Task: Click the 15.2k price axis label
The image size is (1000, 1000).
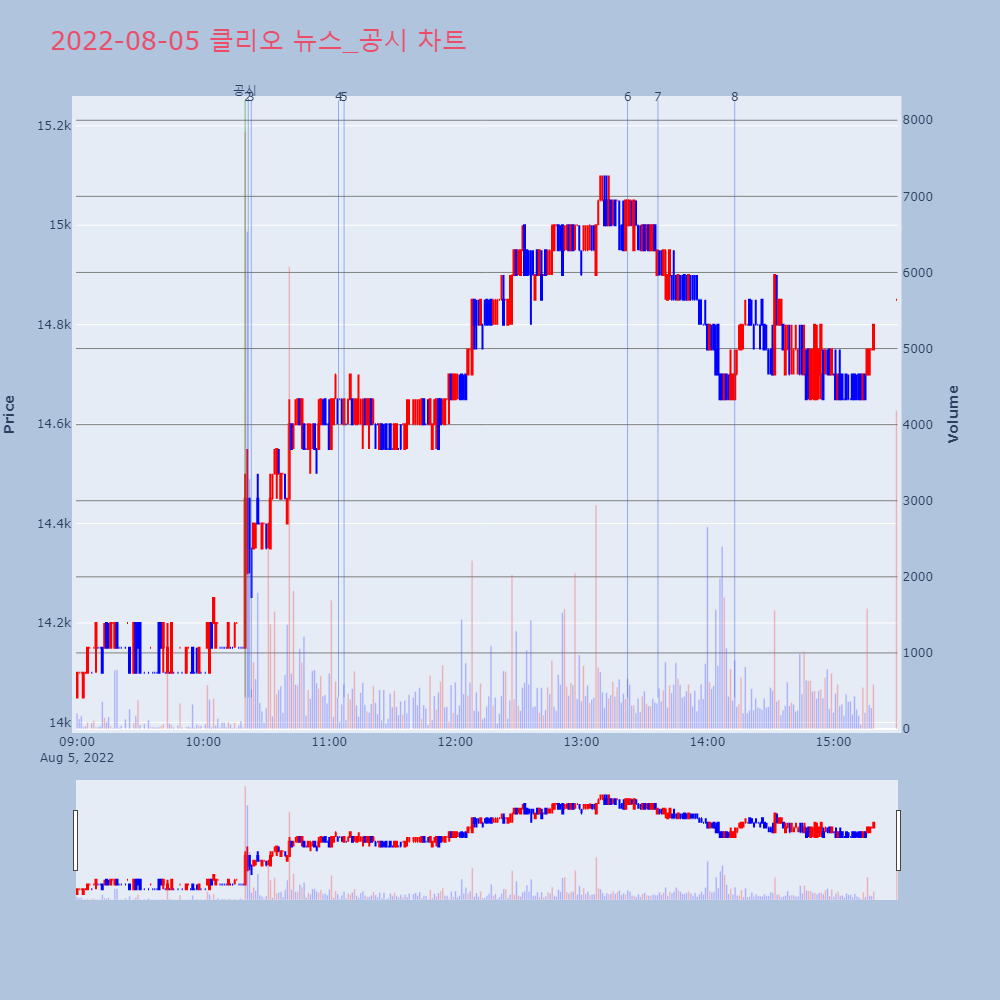Action: [54, 126]
